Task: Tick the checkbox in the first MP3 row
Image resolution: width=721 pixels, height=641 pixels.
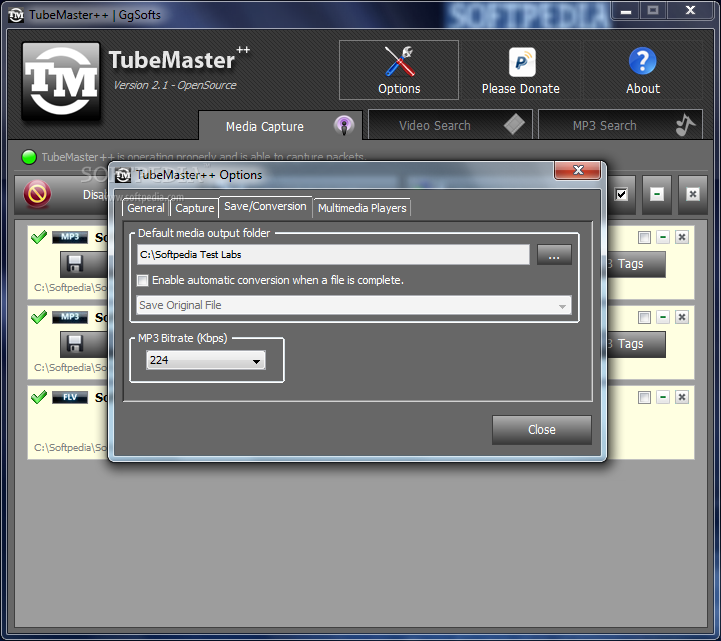Action: click(644, 237)
